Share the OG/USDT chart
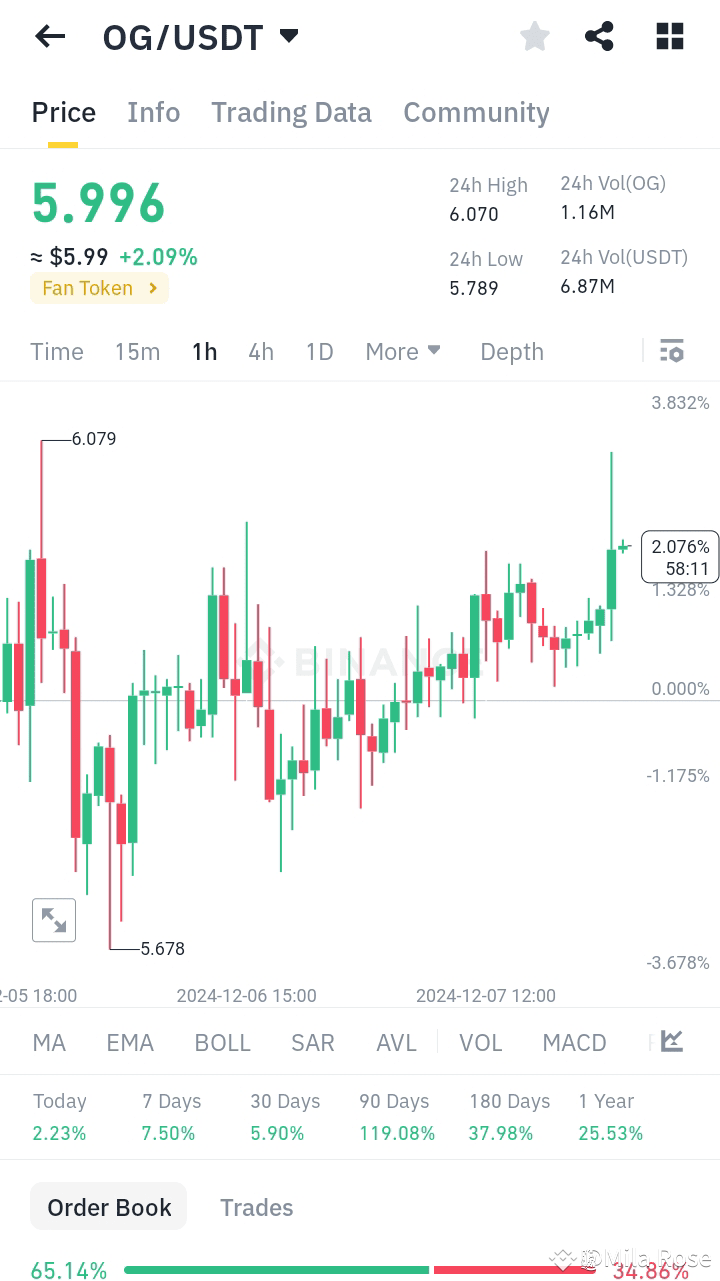Screen dimensions: 720x1281 pos(599,36)
